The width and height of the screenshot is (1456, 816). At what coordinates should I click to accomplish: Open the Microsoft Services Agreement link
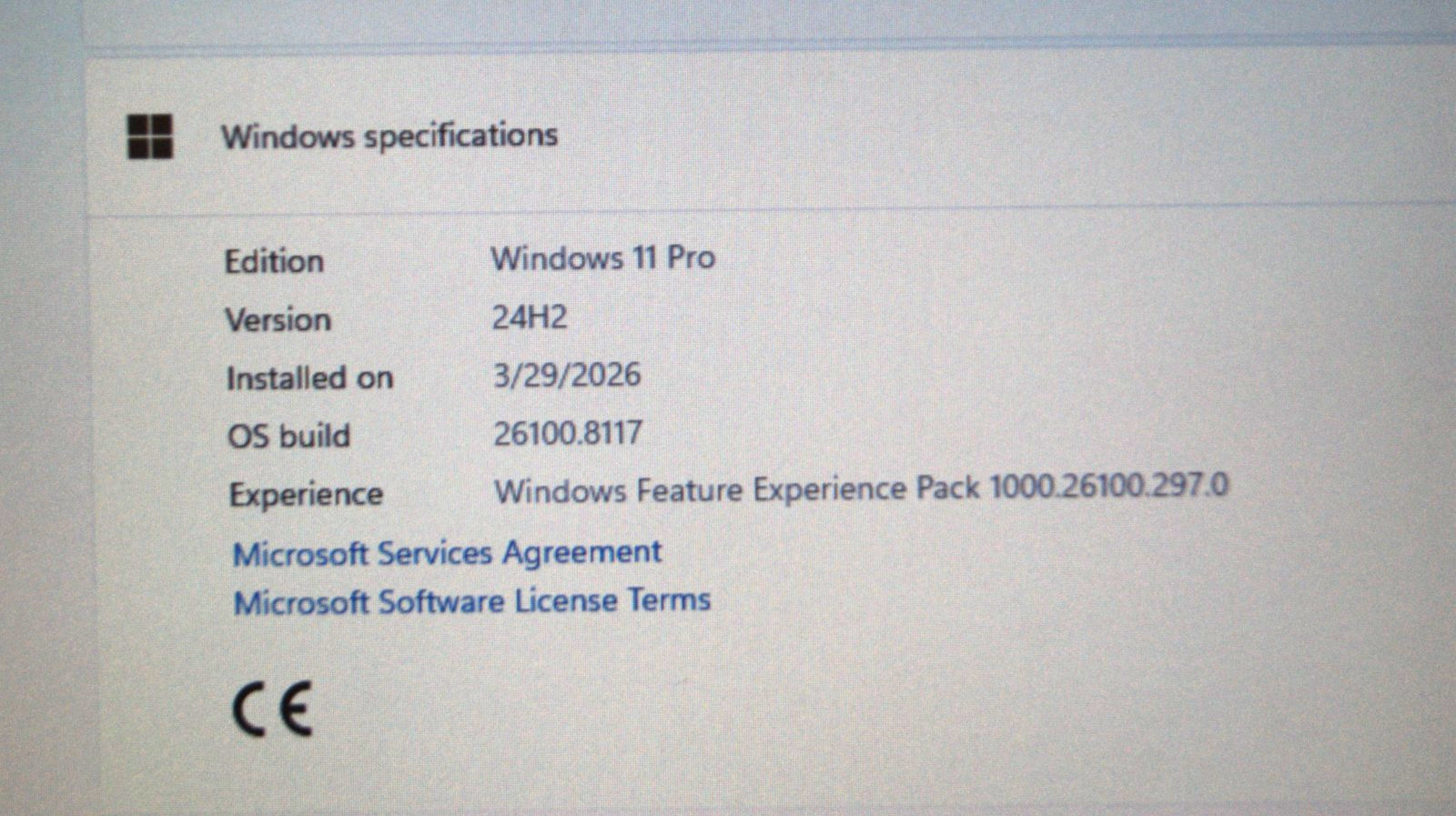(447, 552)
